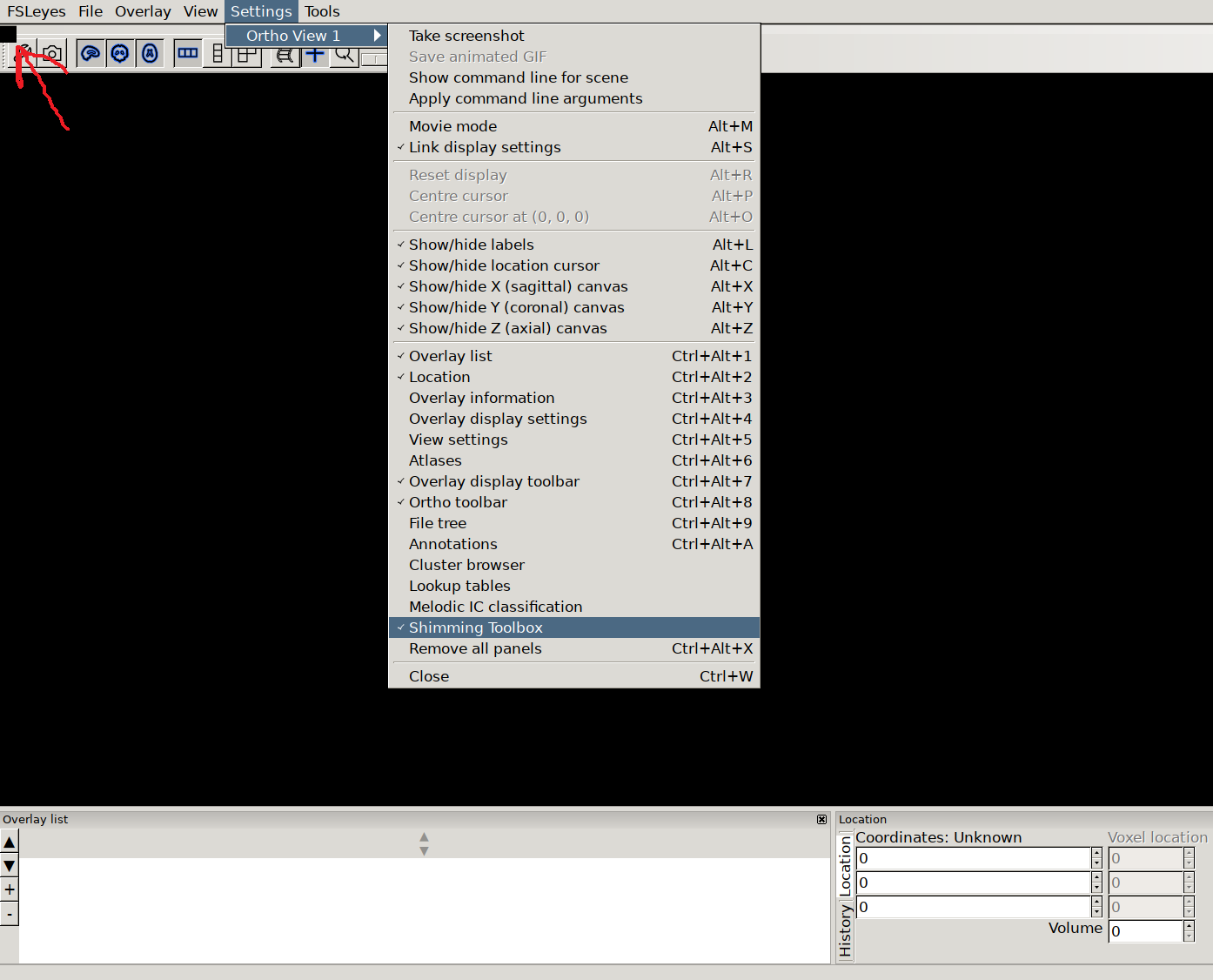
Task: Increment the Volume value with spinner arrow
Action: 1187,925
